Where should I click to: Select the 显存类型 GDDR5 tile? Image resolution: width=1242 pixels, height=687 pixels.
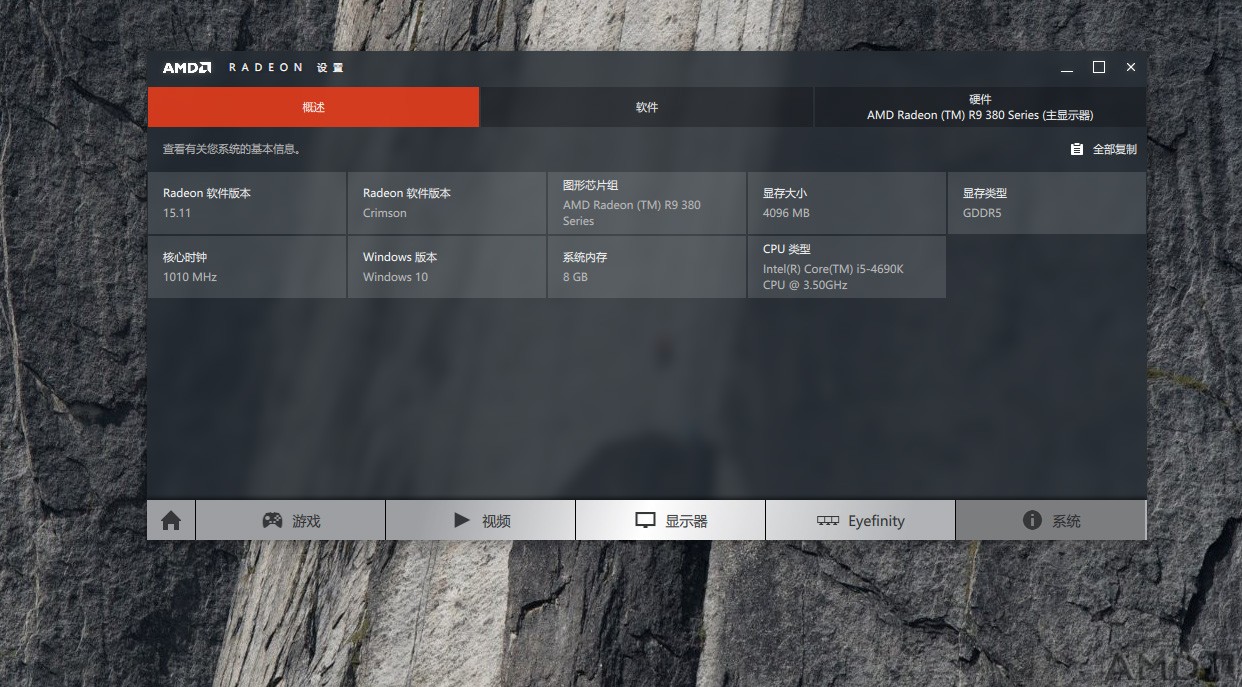1047,203
